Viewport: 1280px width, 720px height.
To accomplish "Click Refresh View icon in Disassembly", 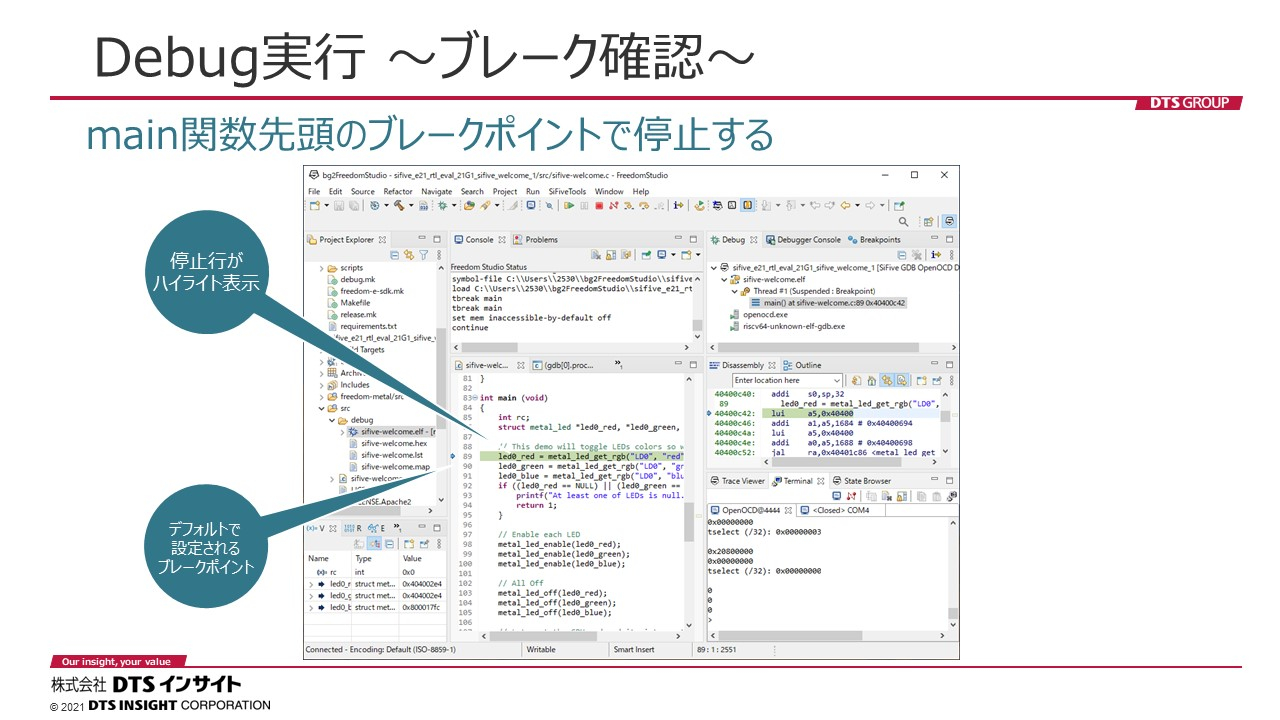I will (x=856, y=380).
